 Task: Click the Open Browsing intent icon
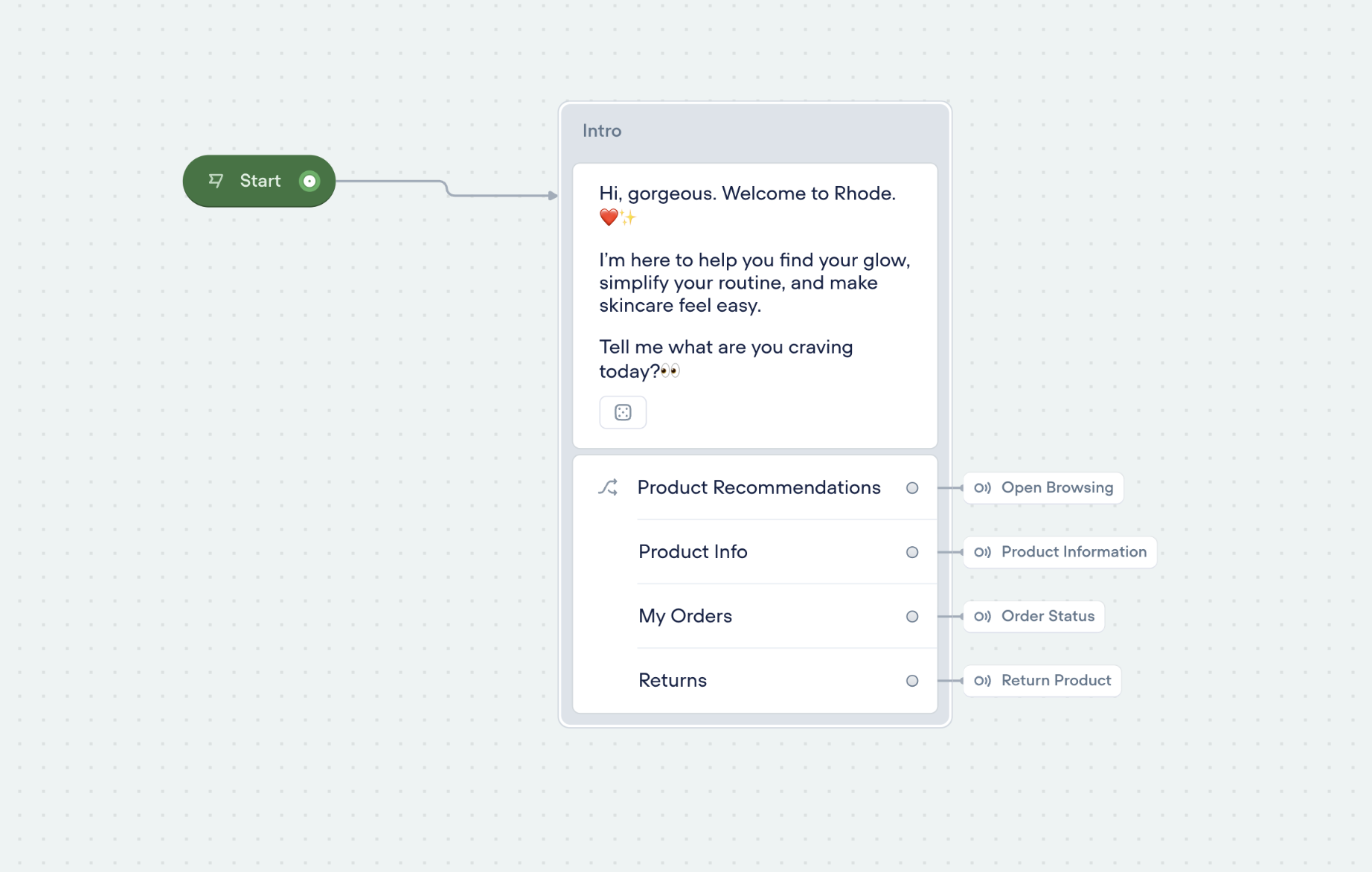coord(982,488)
